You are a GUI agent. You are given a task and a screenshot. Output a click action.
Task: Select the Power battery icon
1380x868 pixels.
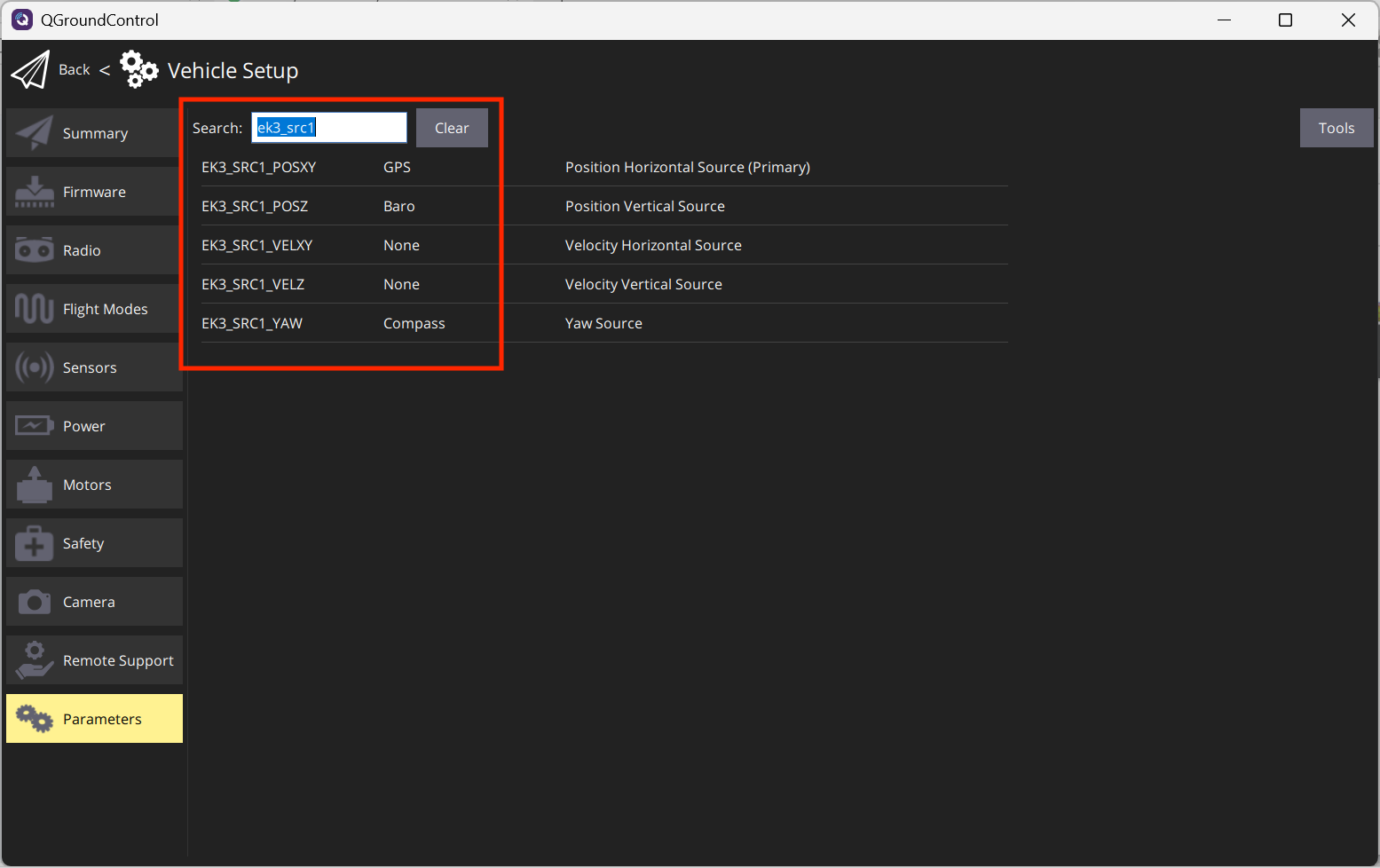tap(35, 426)
